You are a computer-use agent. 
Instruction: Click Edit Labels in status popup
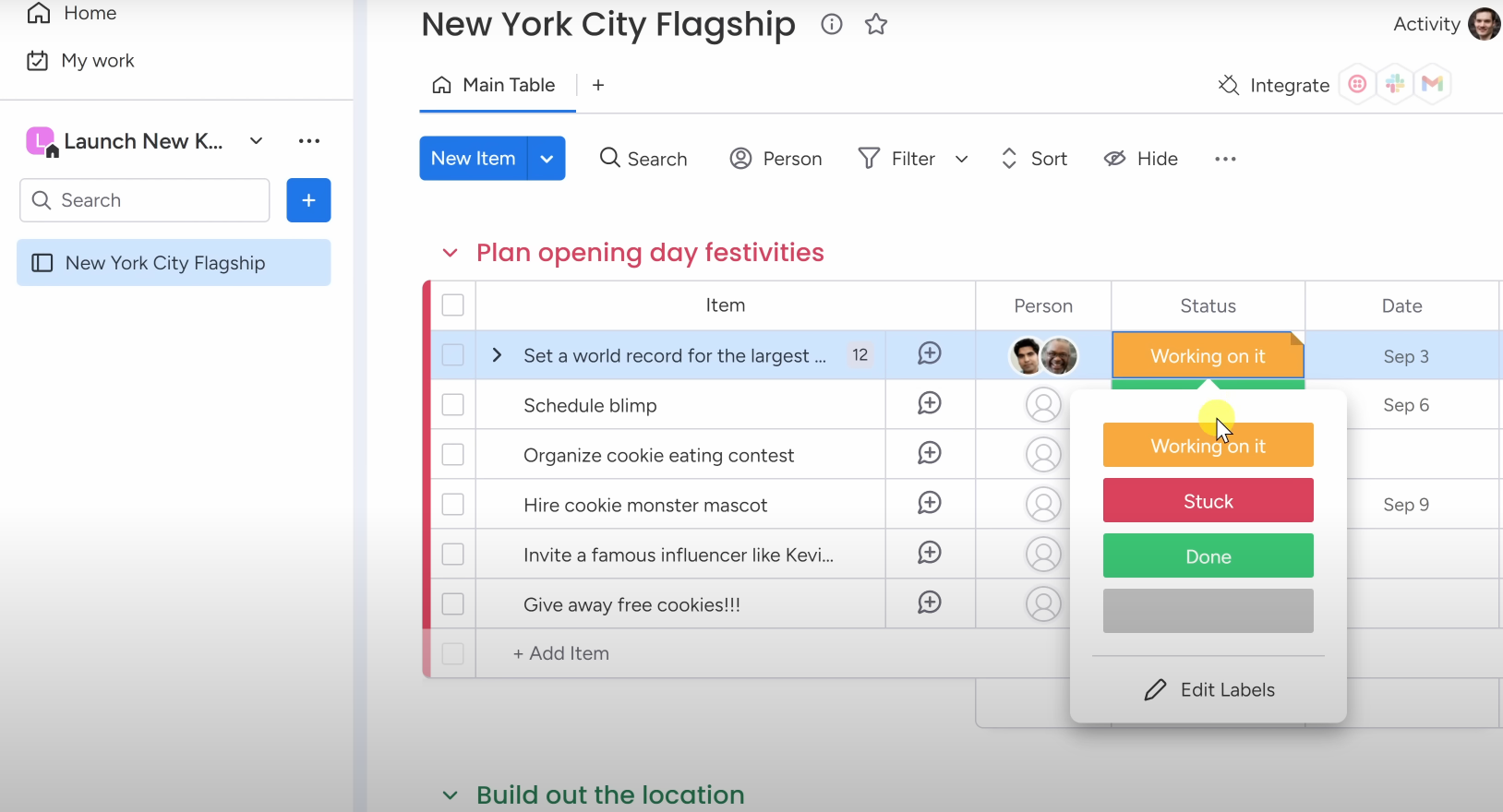point(1208,690)
